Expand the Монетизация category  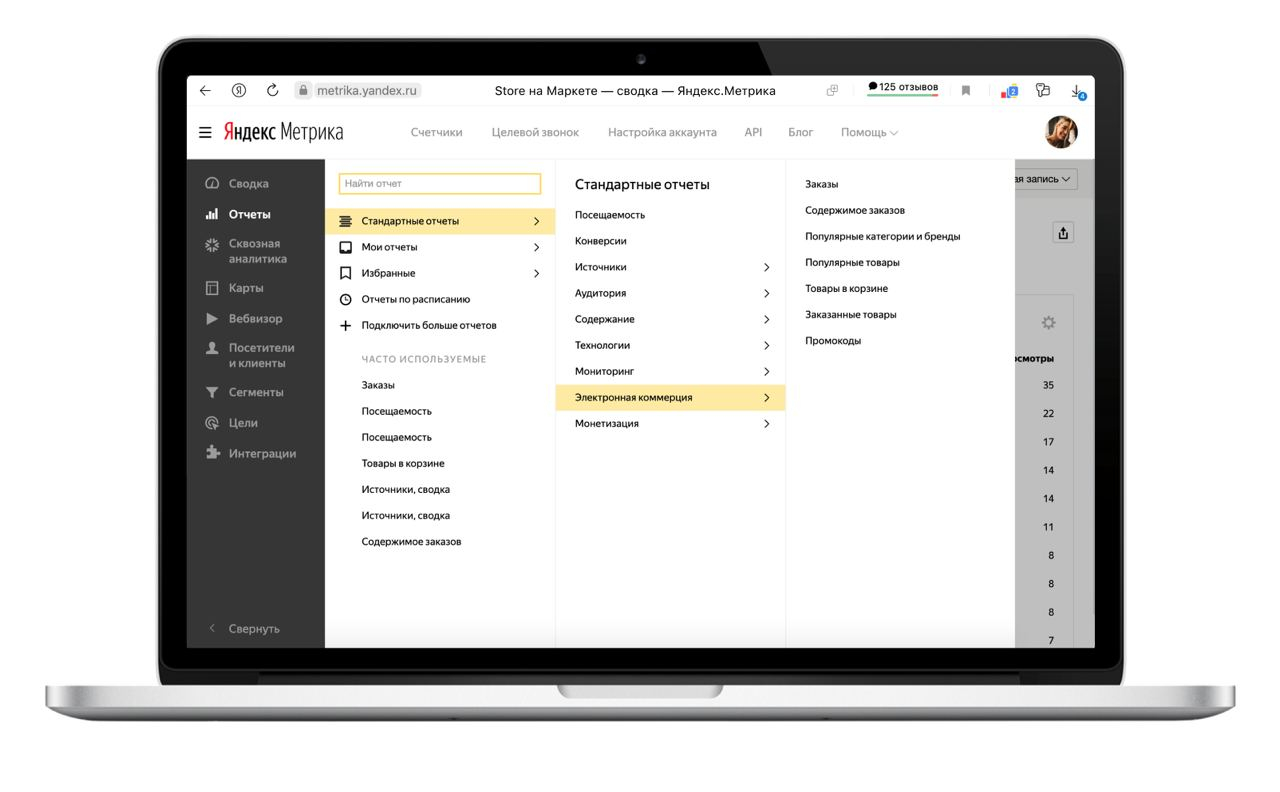(x=670, y=423)
